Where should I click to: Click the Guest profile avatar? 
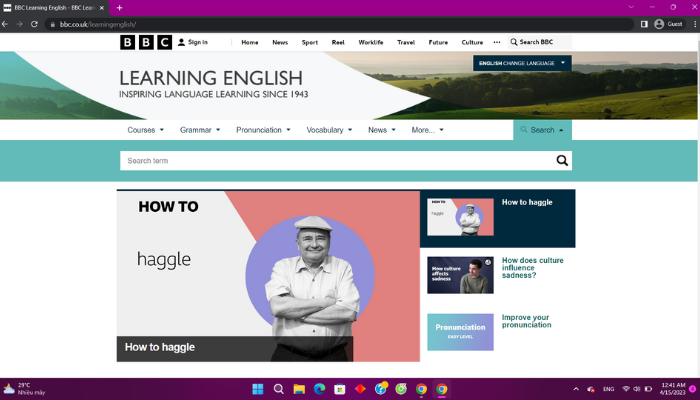click(659, 24)
